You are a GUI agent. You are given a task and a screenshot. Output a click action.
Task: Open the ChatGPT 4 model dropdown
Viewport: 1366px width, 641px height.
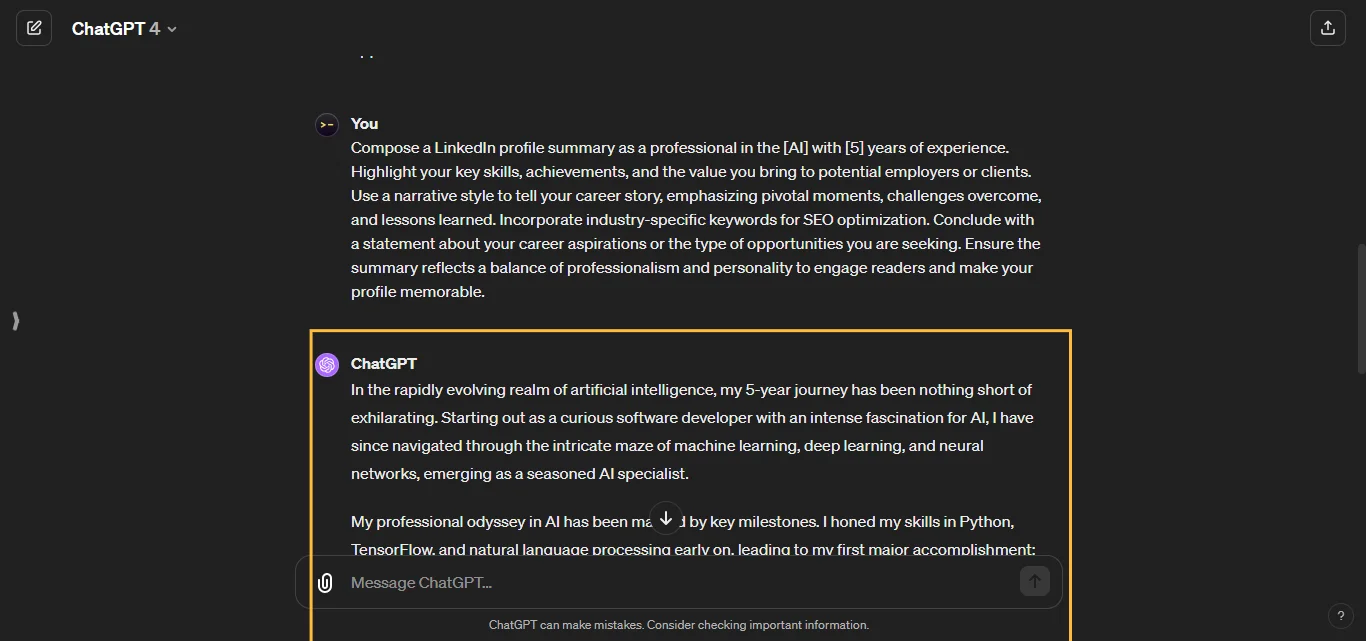[x=124, y=28]
